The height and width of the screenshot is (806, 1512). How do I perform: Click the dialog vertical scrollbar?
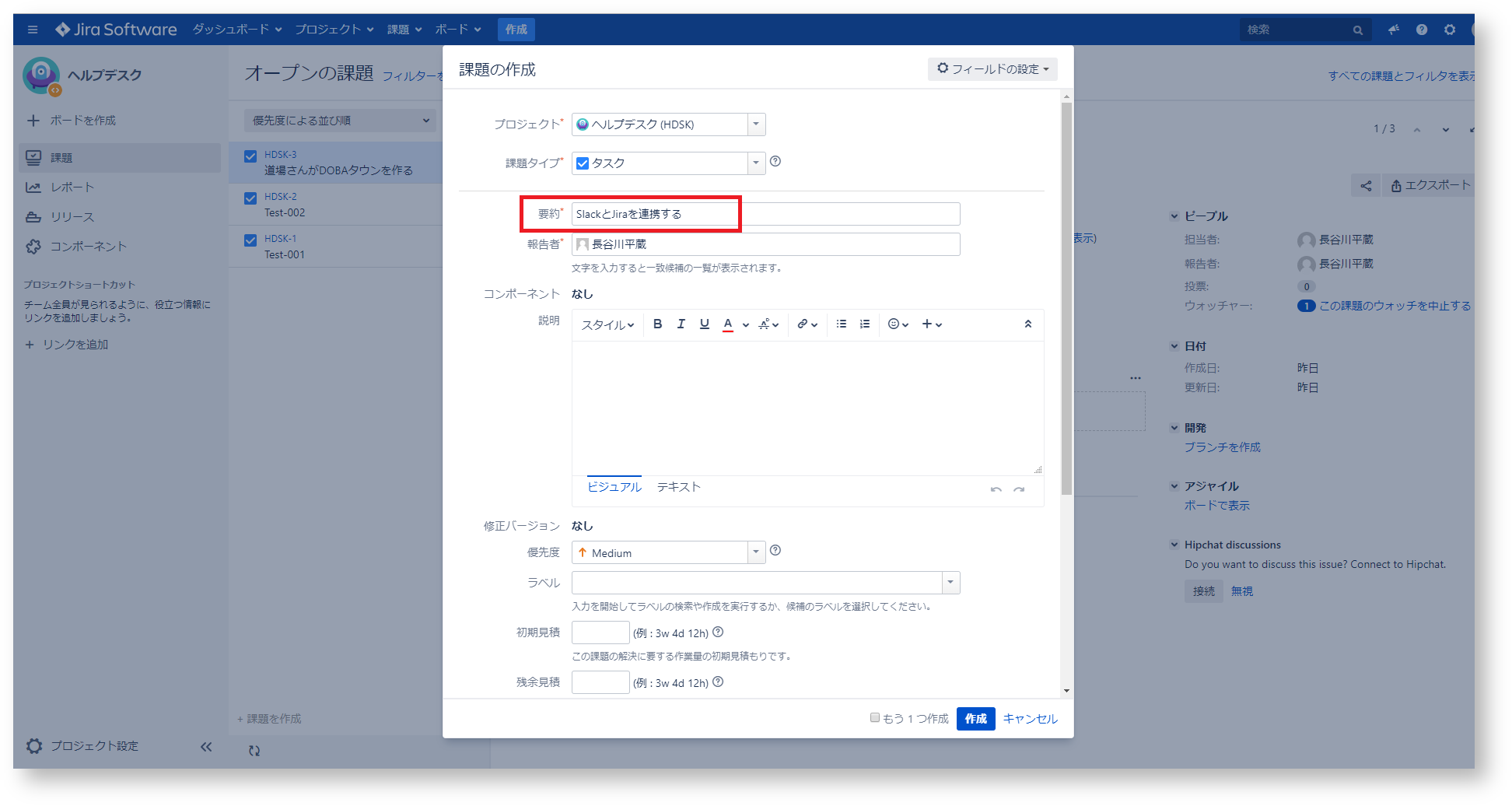tap(1066, 300)
